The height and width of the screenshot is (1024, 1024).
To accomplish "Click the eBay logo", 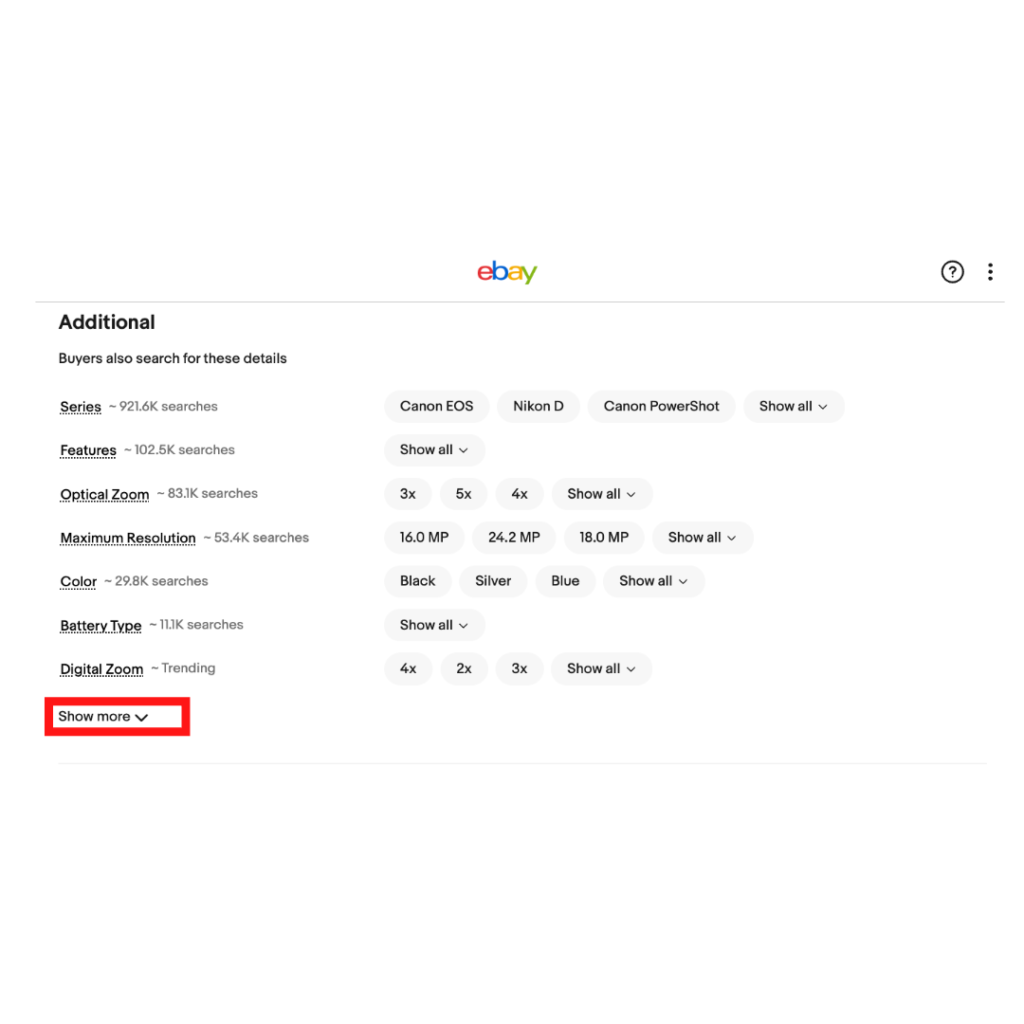I will pyautogui.click(x=507, y=272).
